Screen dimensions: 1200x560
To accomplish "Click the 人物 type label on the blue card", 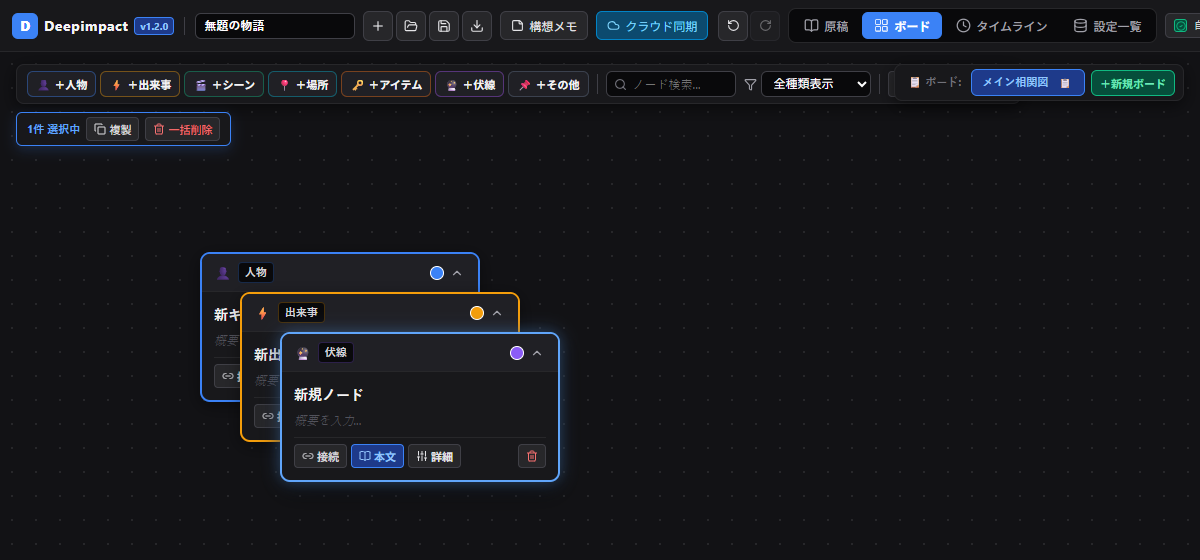I will pyautogui.click(x=256, y=273).
